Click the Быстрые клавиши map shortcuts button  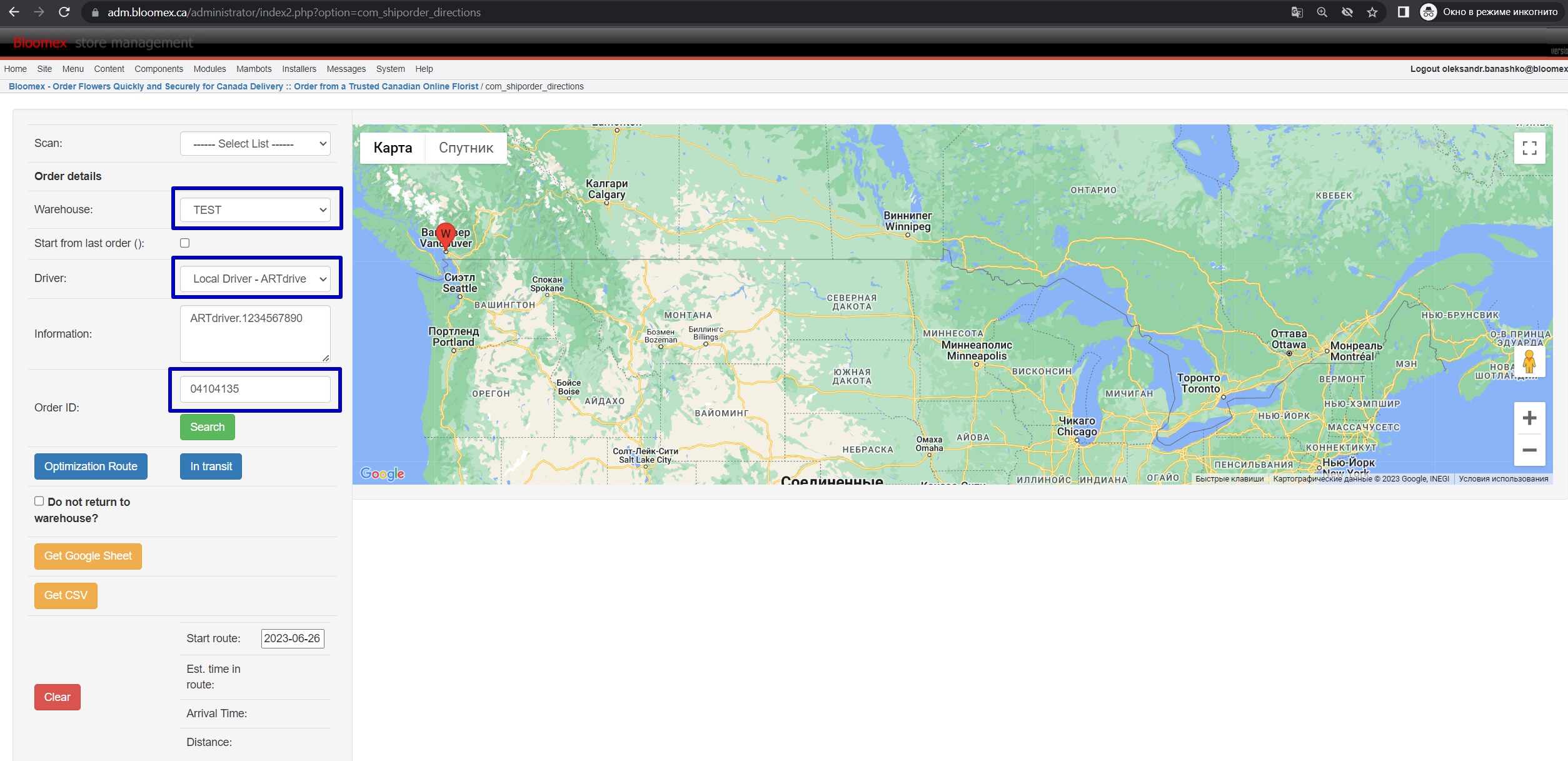tap(1229, 479)
